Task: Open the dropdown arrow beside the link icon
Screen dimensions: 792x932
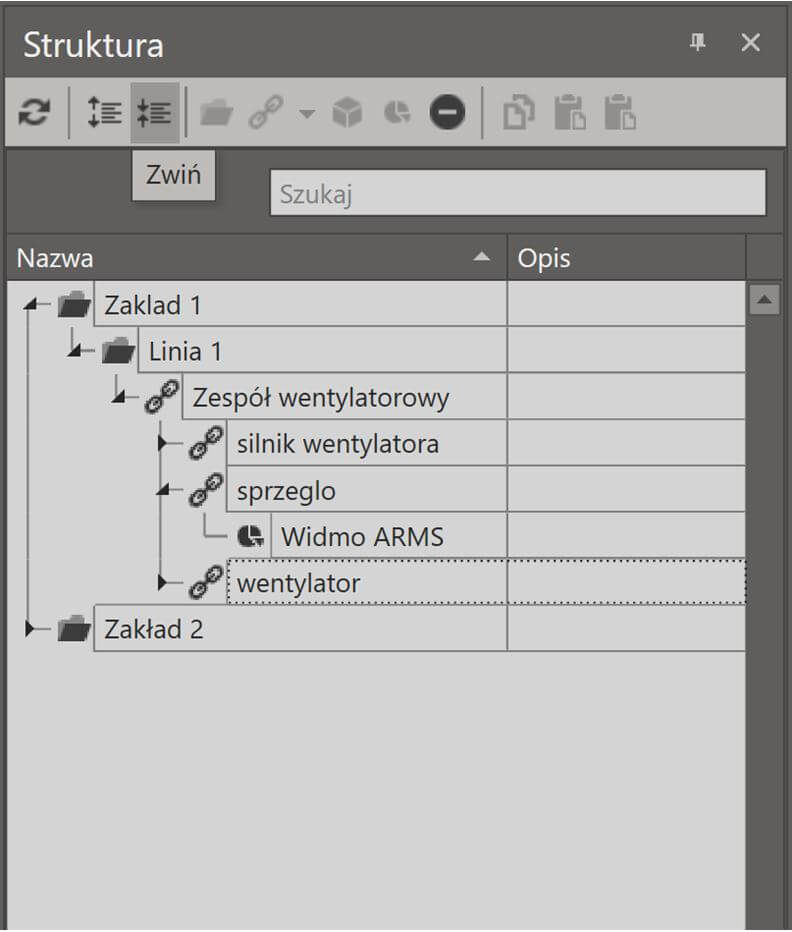Action: 307,113
